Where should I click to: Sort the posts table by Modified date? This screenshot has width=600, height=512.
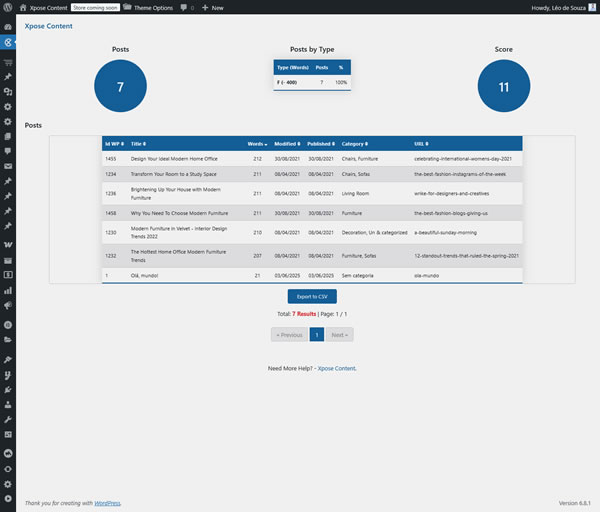pyautogui.click(x=287, y=144)
